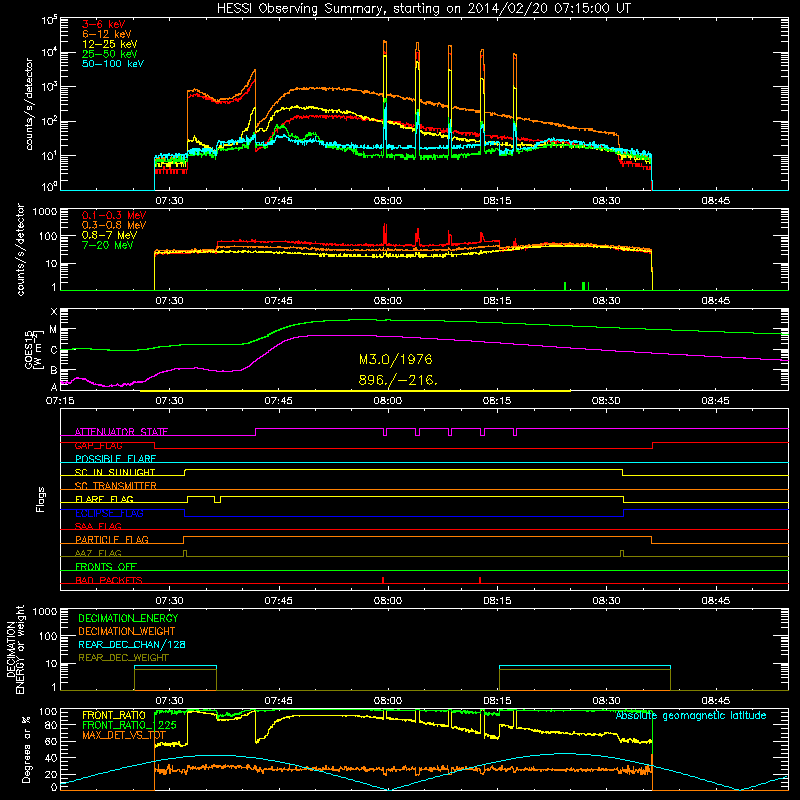Select the 50-100 keV legend label
This screenshot has height=800, width=800.
coord(112,64)
